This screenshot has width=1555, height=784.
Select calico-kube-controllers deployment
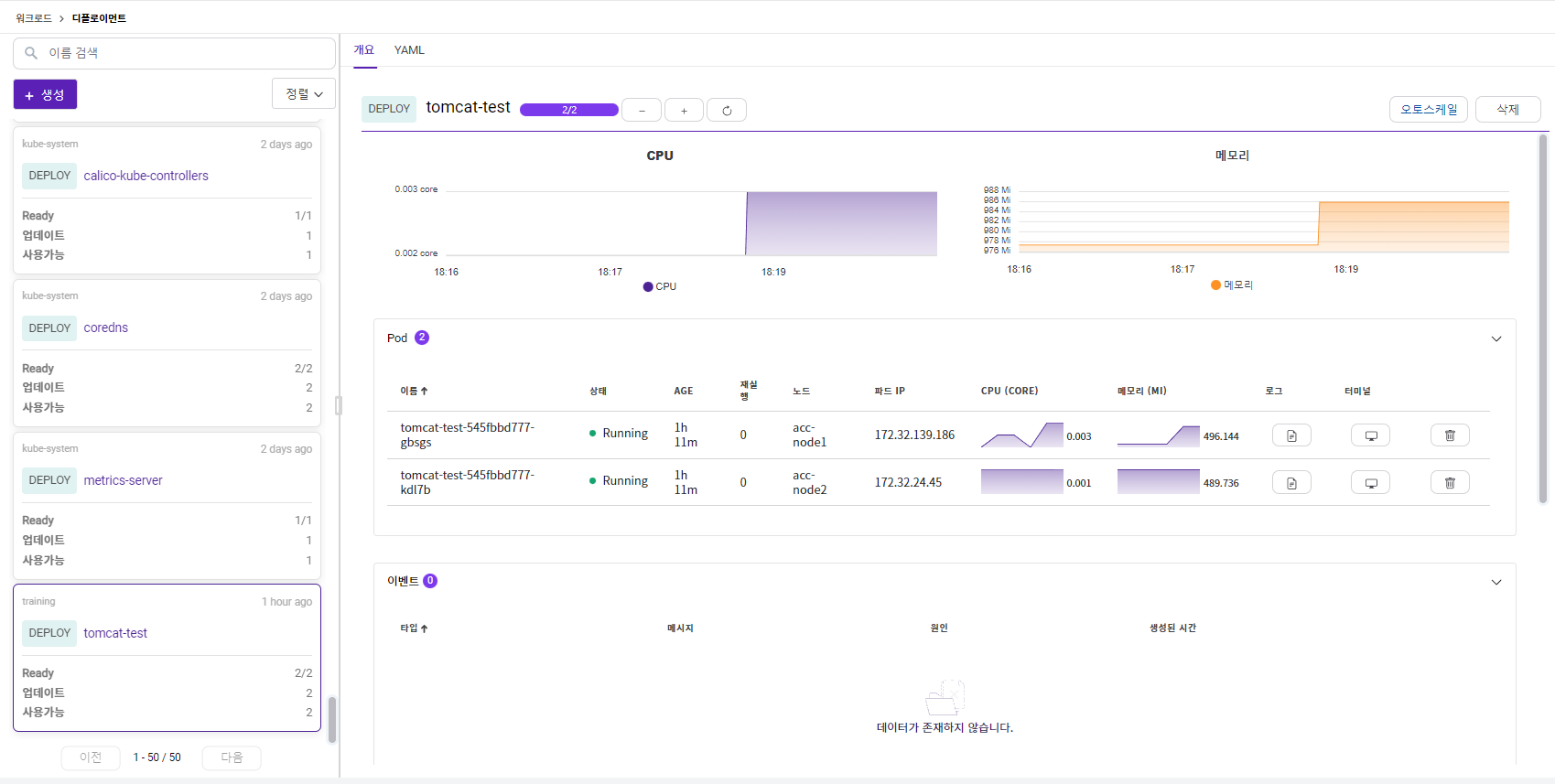click(146, 176)
